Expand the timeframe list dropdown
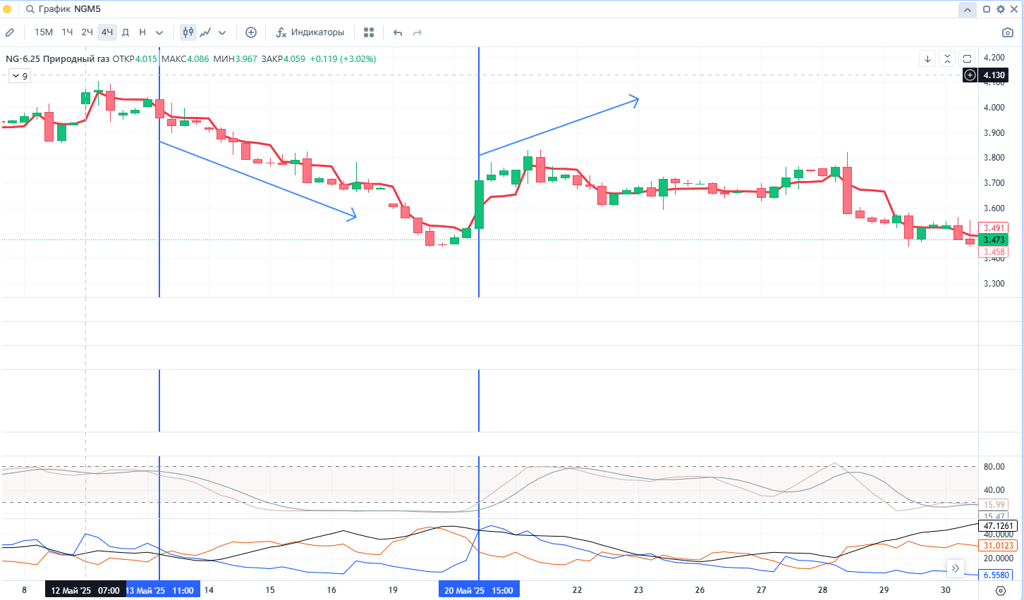The image size is (1024, 600). 160,32
